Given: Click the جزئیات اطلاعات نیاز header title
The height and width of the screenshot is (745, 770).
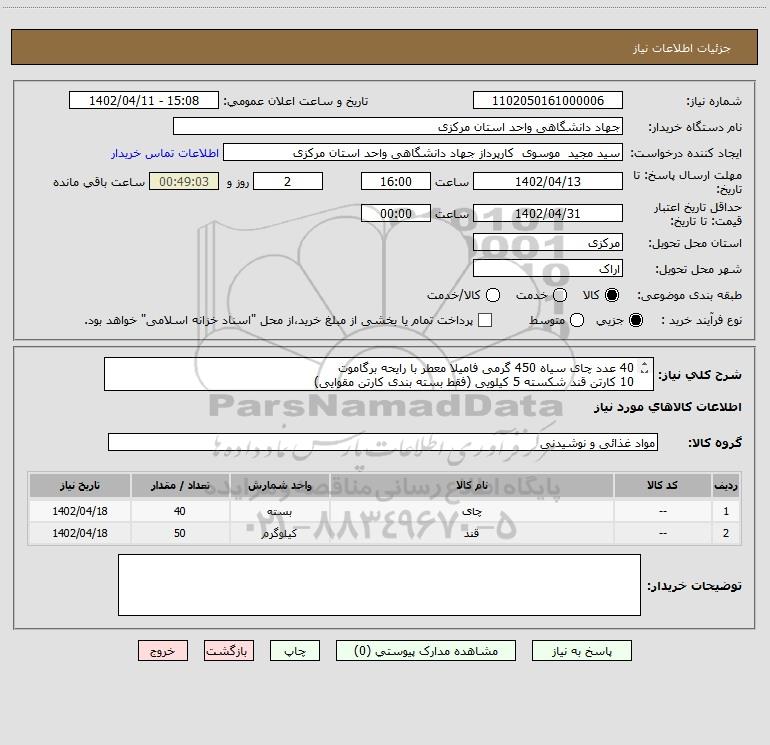Looking at the screenshot, I should tap(682, 48).
